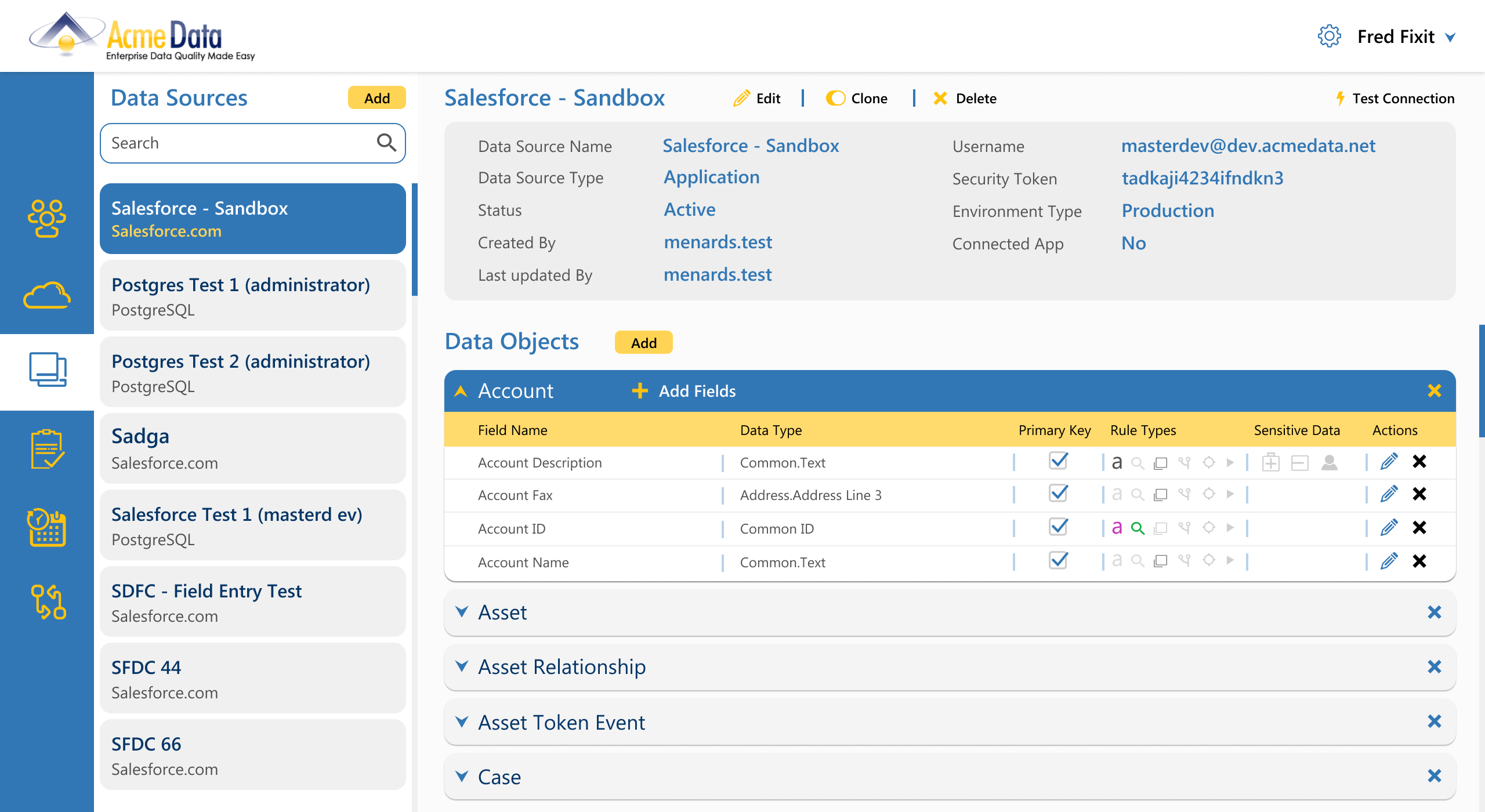Expand the Asset data object
Viewport: 1485px width, 812px height.
click(462, 612)
